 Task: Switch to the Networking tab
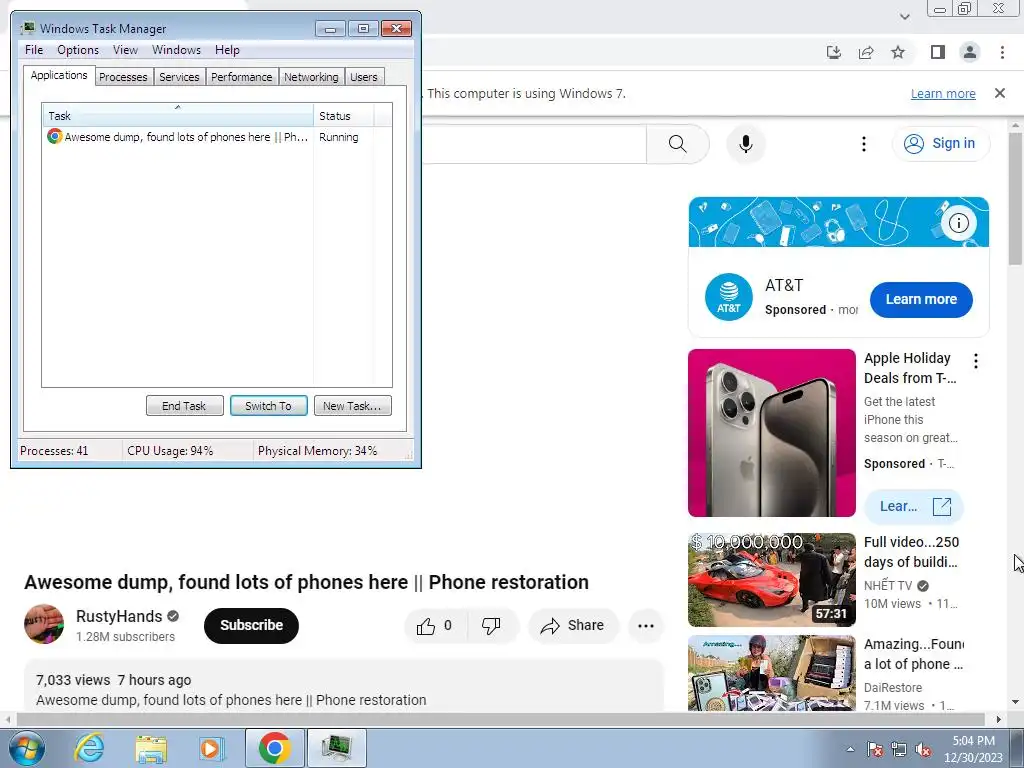[x=311, y=77]
